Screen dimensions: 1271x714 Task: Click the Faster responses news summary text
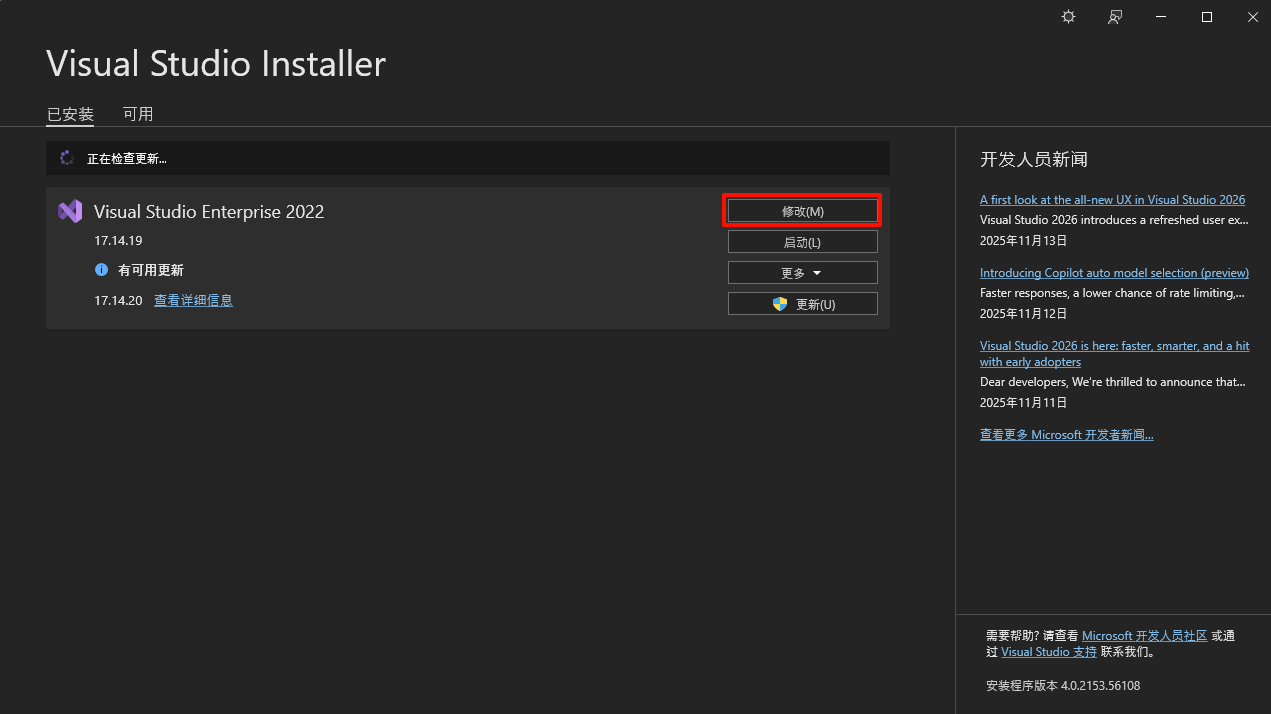tap(1112, 293)
